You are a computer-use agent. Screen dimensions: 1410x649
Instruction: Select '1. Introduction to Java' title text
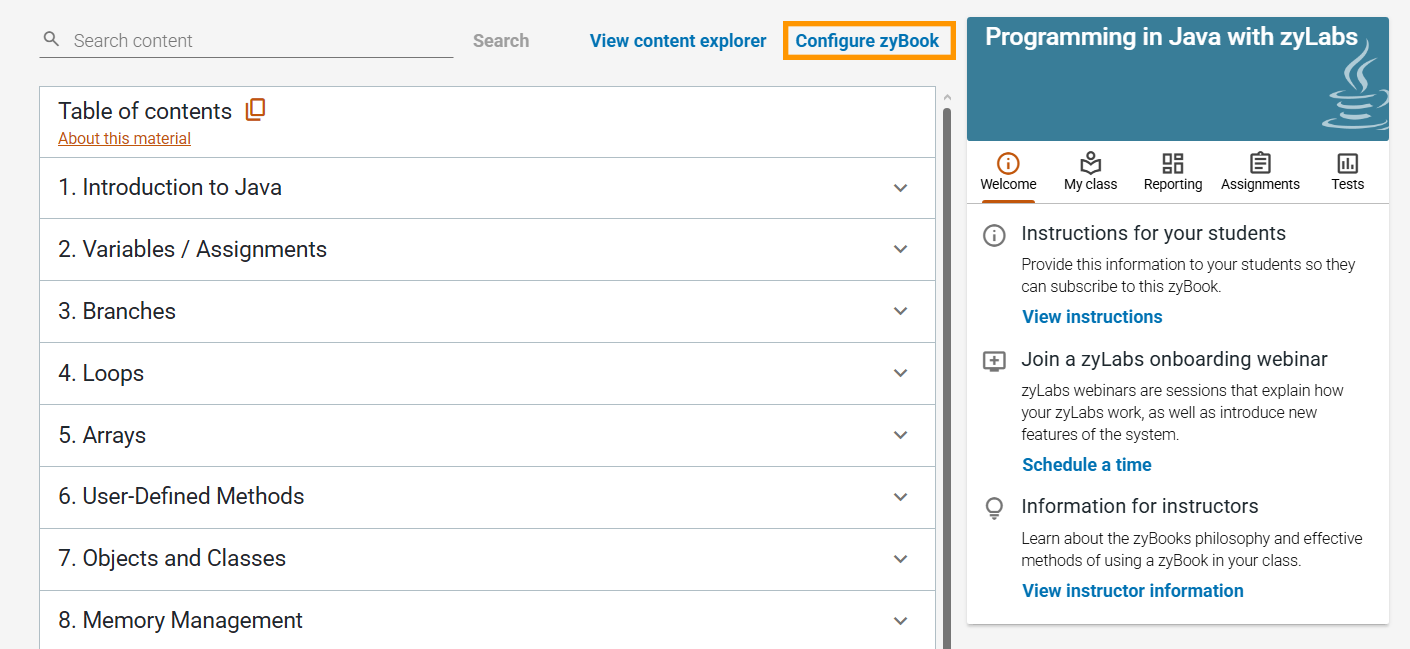click(170, 188)
